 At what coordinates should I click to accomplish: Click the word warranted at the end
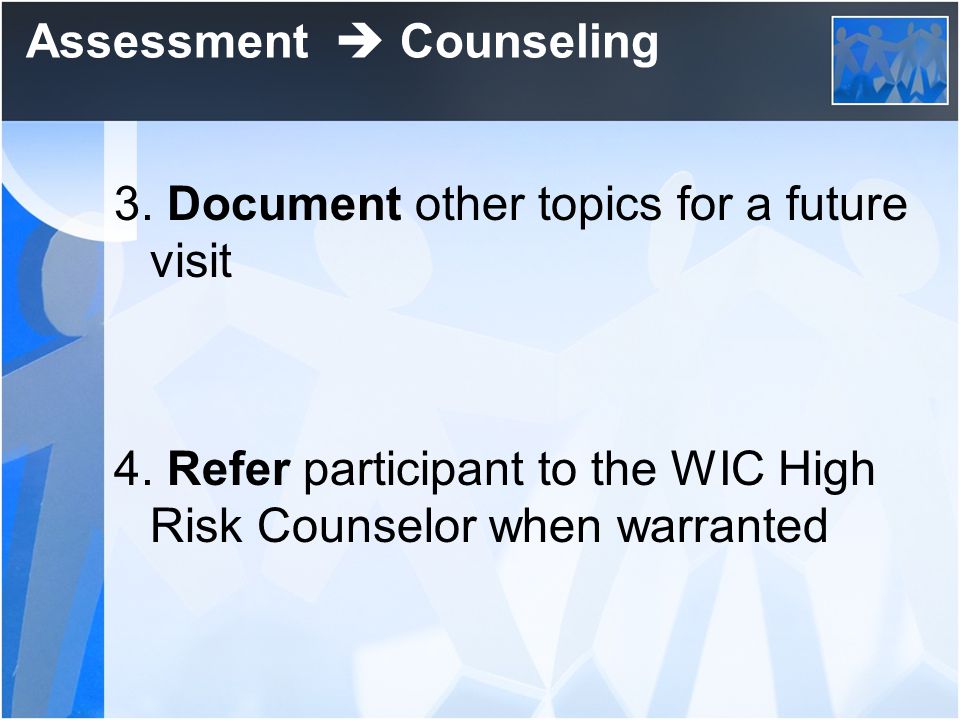pos(722,525)
